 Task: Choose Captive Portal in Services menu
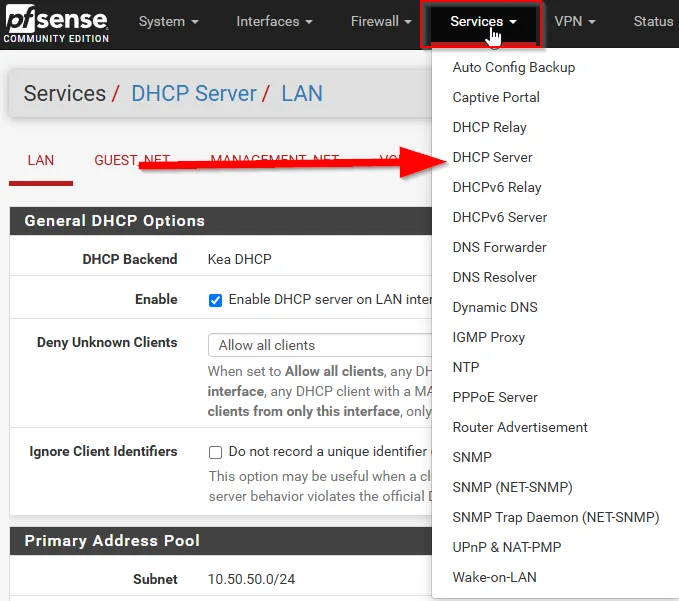click(496, 97)
